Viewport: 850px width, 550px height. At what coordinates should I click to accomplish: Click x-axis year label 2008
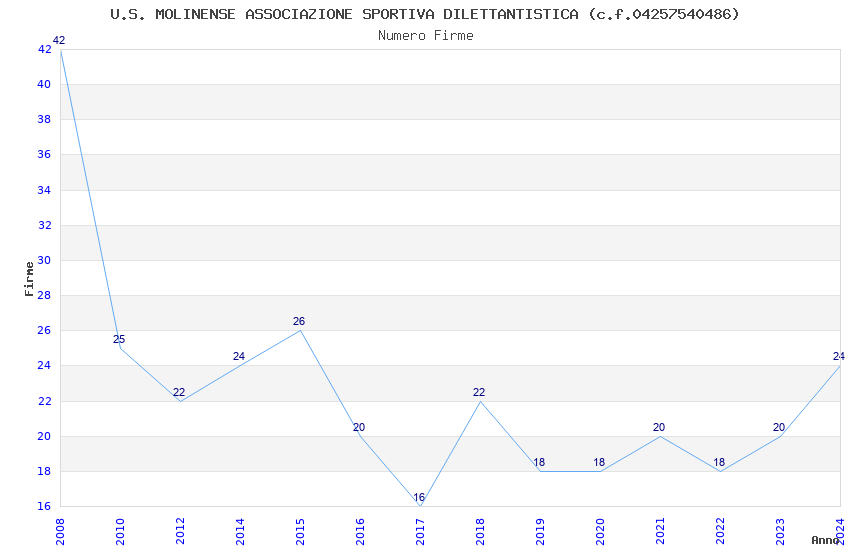[60, 532]
